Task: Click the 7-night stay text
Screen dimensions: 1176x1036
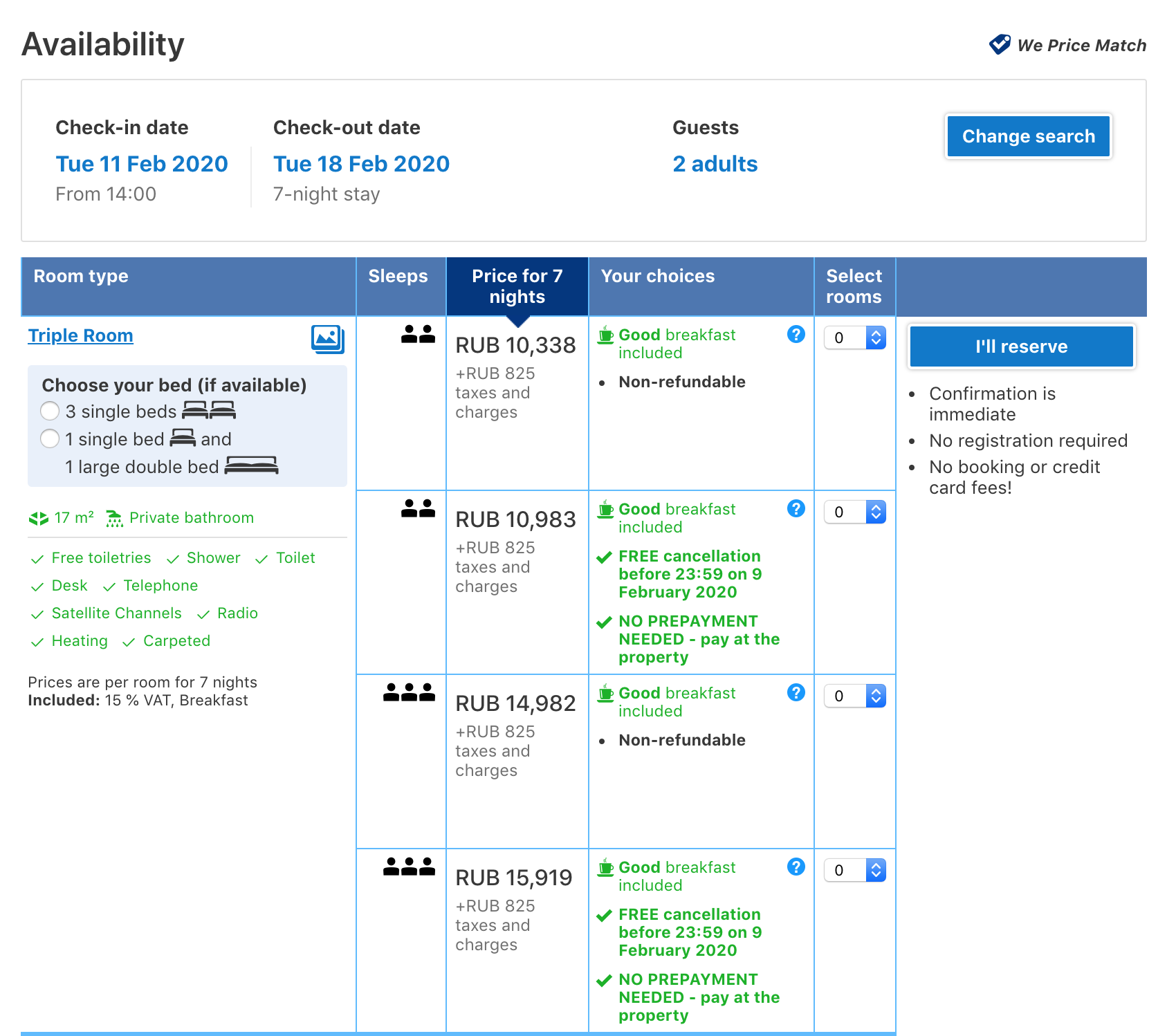Action: point(327,194)
